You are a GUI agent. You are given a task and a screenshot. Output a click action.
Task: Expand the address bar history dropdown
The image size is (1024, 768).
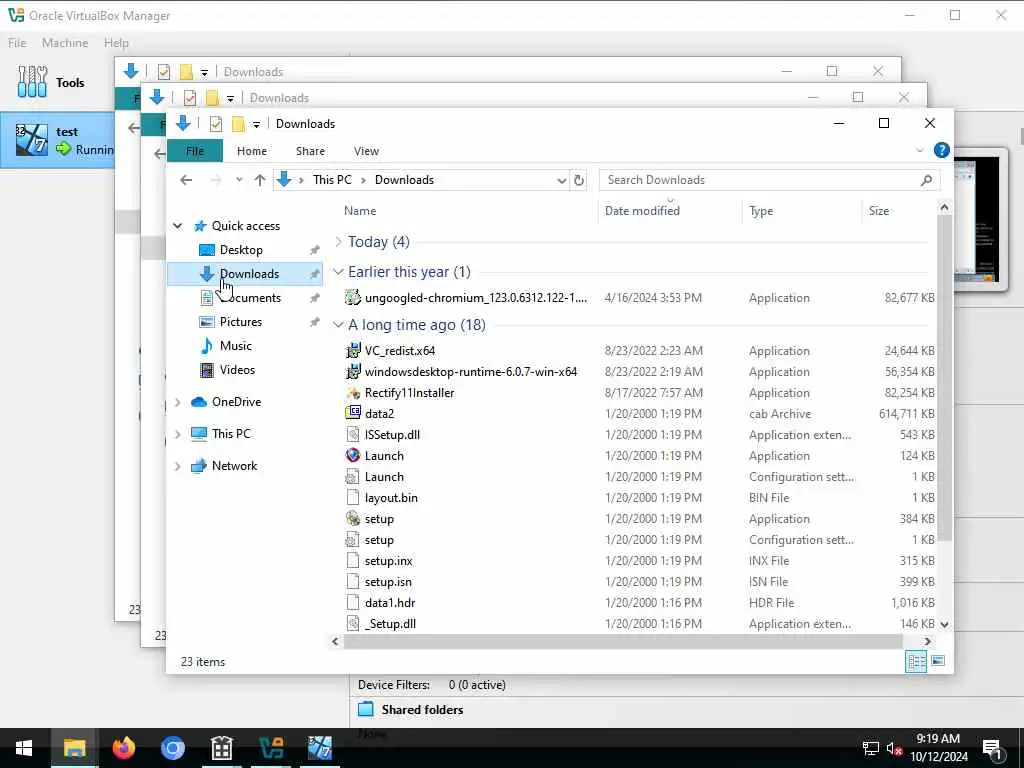(561, 180)
